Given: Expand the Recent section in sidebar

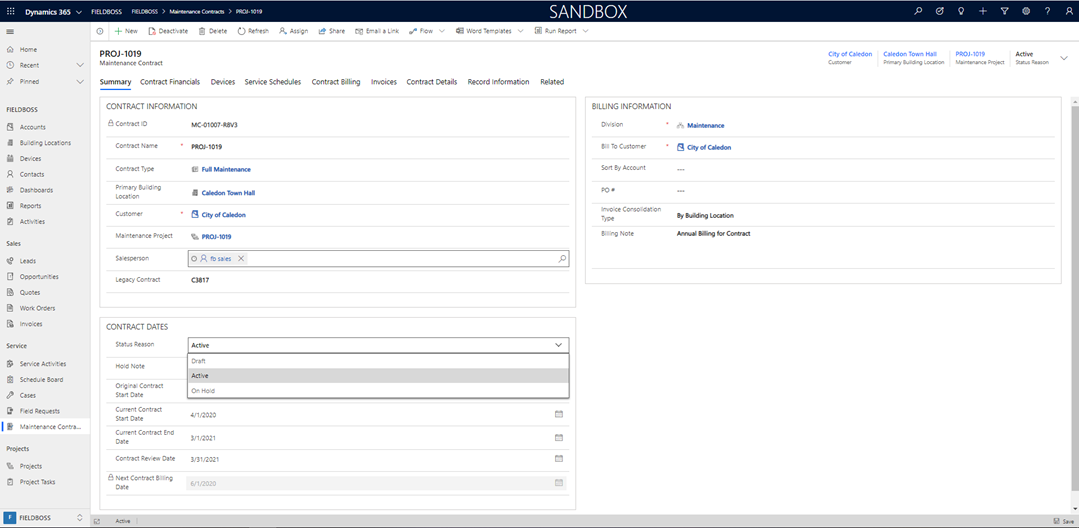Looking at the screenshot, I should (x=80, y=65).
